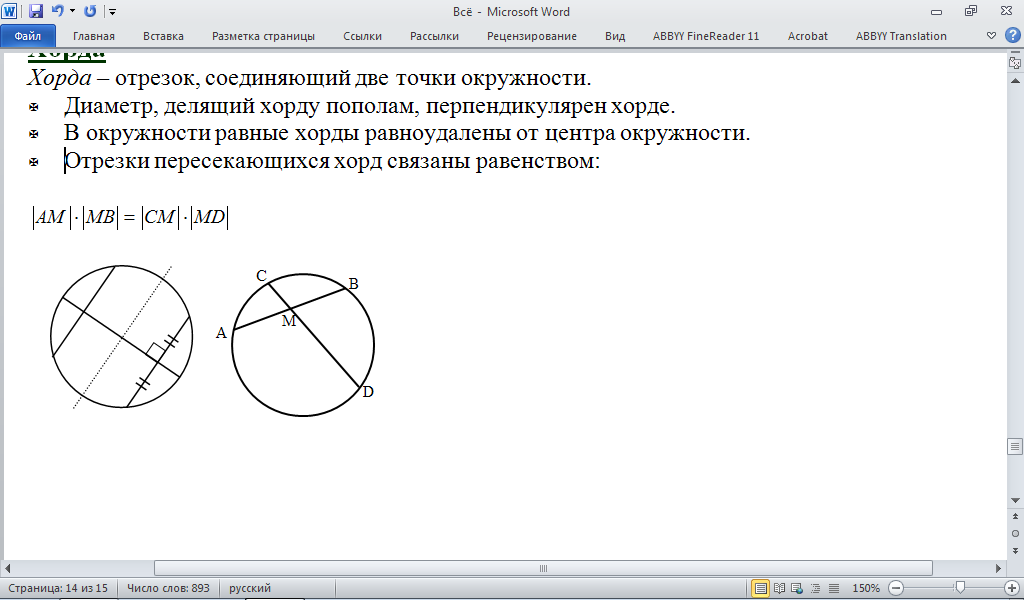Go to previous page with double-up arrow
1024x600 pixels.
[1015, 516]
